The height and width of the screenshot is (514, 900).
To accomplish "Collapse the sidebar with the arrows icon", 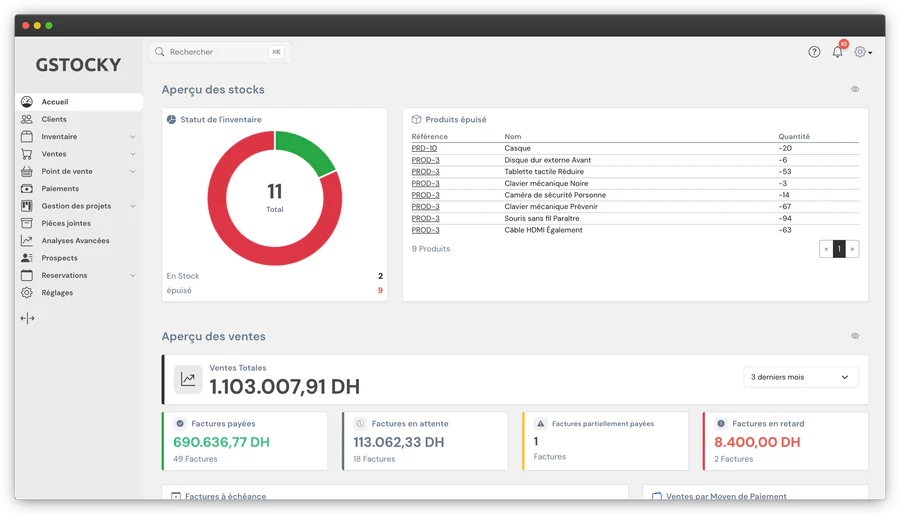I will pyautogui.click(x=28, y=318).
